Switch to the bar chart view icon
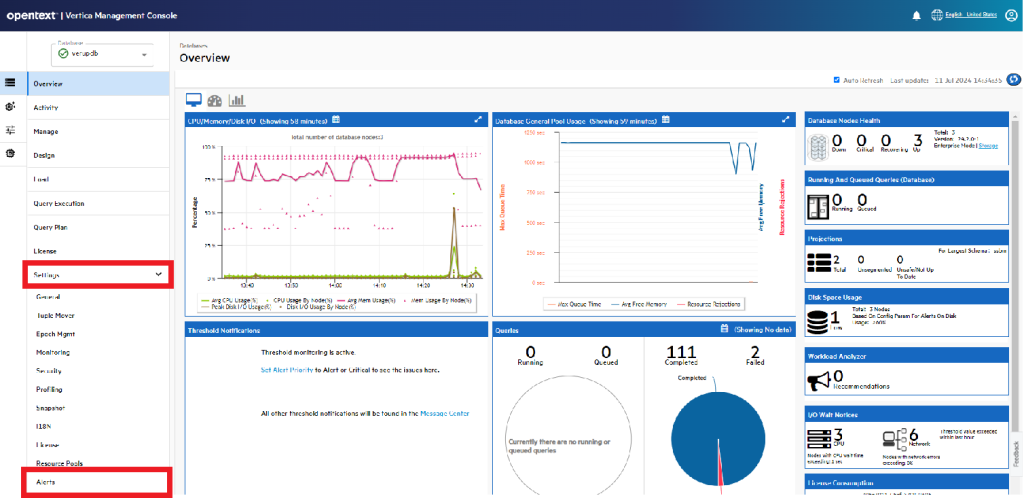 pyautogui.click(x=237, y=100)
